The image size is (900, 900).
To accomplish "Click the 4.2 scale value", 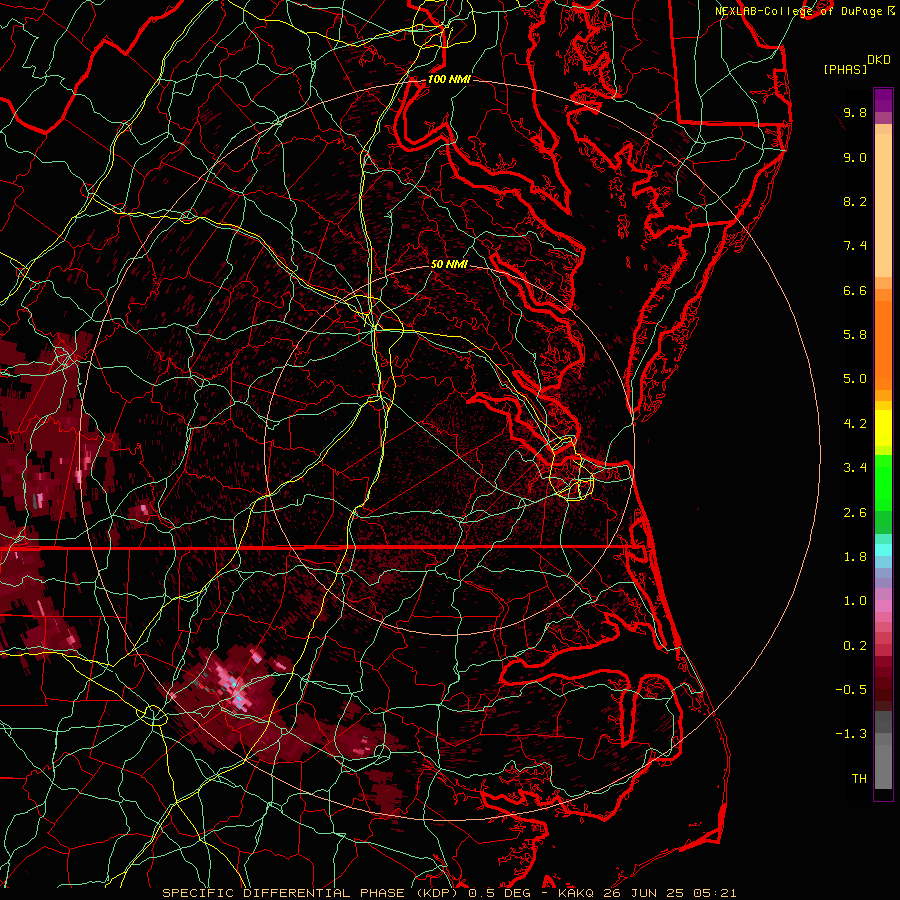I will click(x=855, y=424).
